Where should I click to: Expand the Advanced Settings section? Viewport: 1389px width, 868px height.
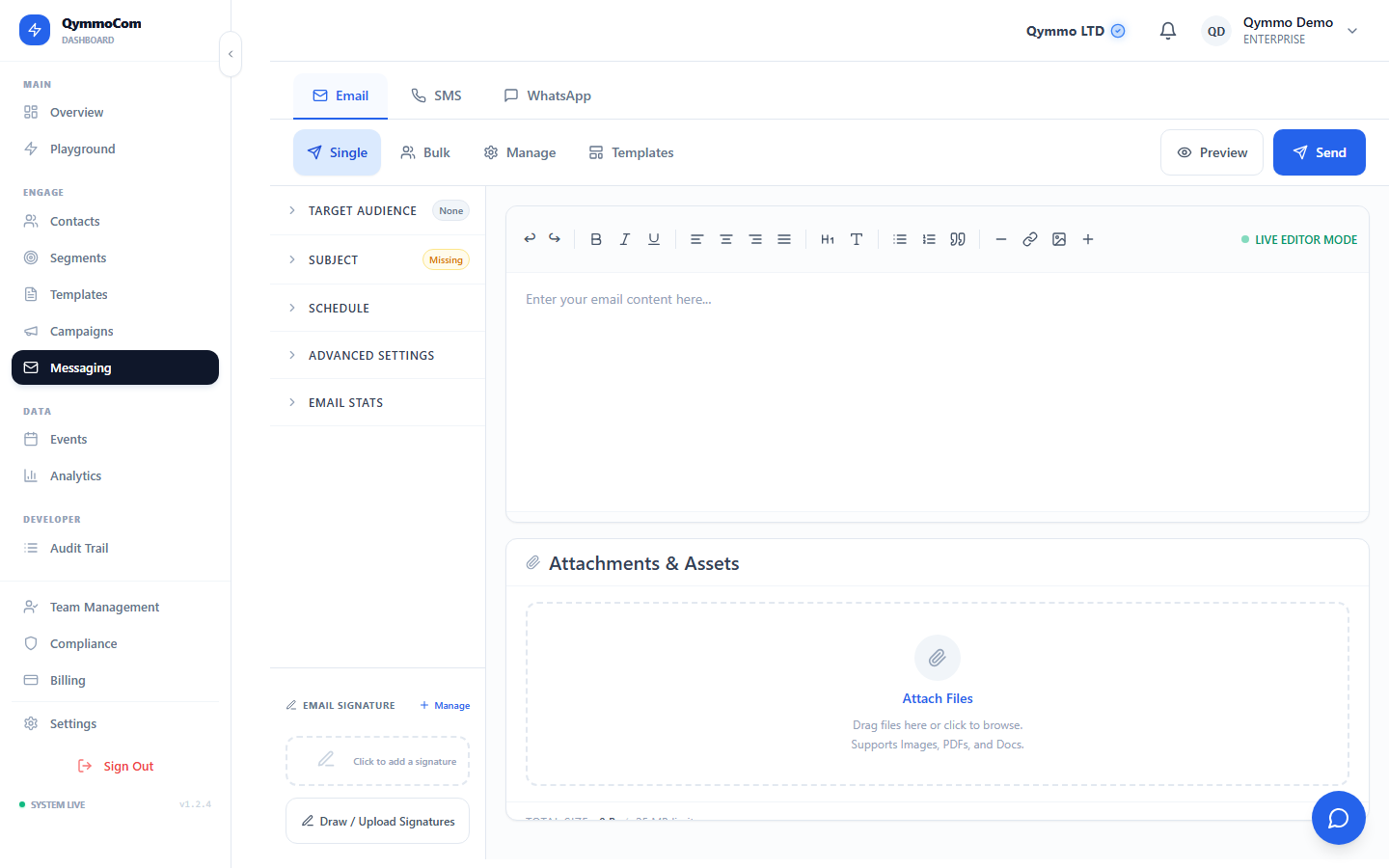coord(371,356)
